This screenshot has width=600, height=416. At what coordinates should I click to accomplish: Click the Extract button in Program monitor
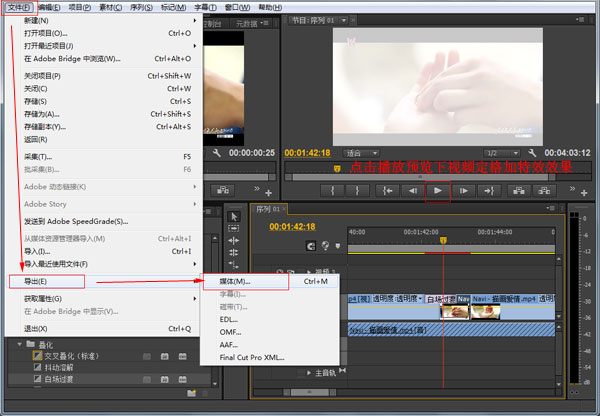coord(544,191)
